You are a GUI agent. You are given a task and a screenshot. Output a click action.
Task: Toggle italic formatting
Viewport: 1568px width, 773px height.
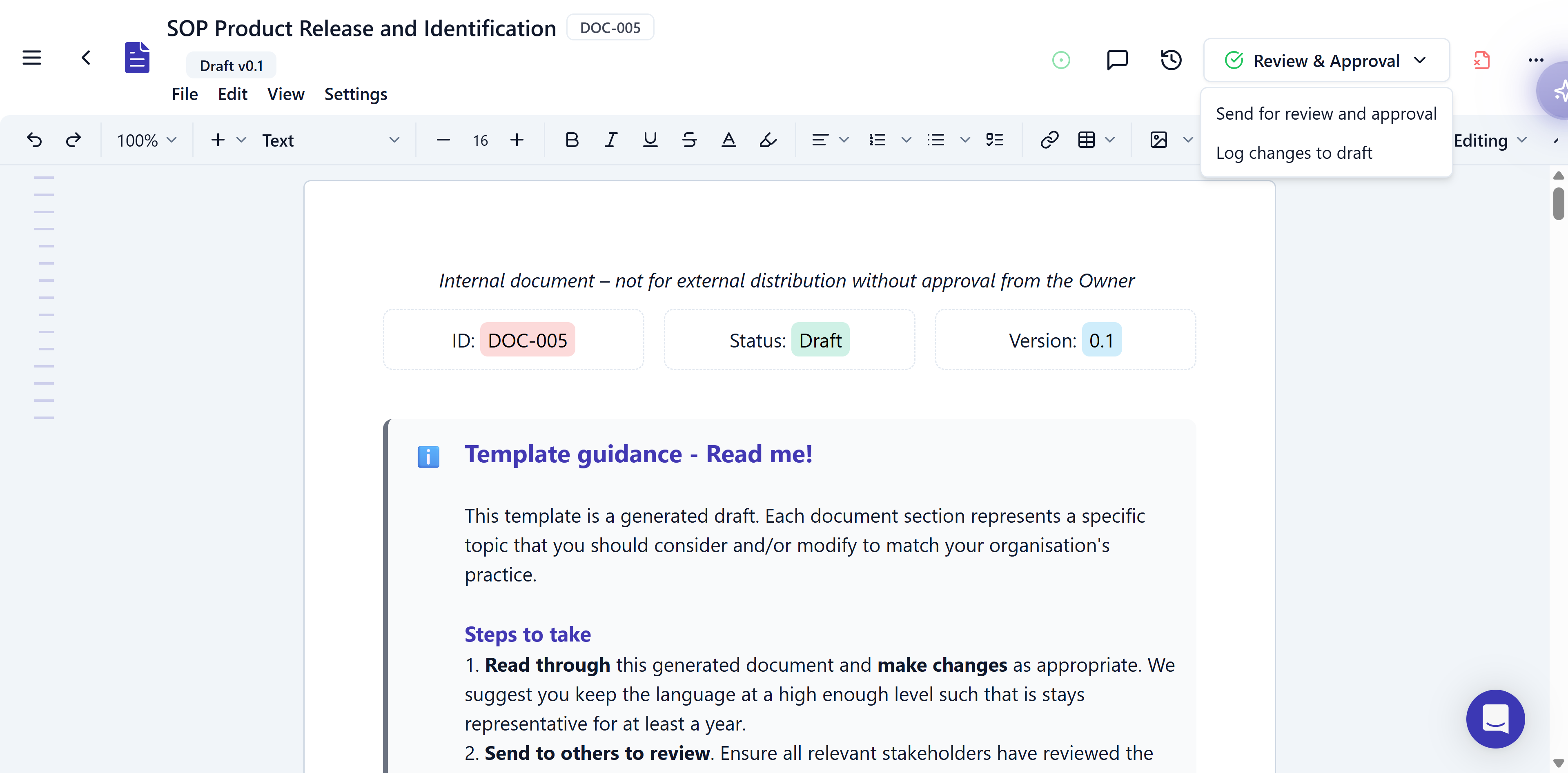point(610,140)
